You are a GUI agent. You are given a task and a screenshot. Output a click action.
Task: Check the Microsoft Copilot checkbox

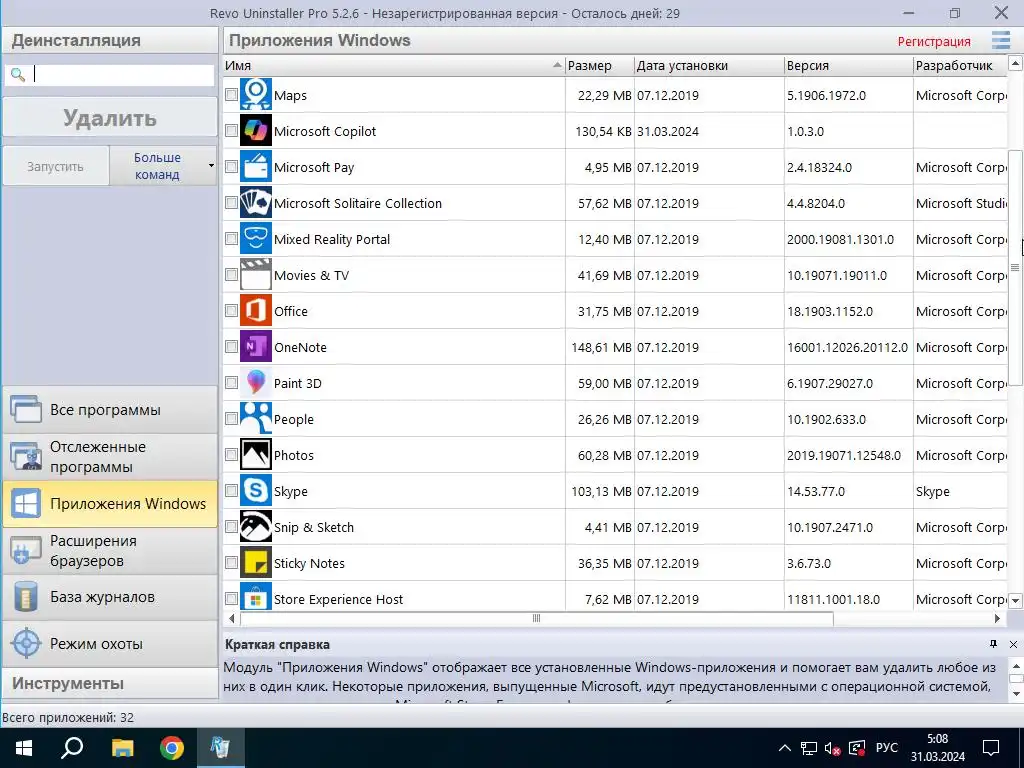(x=231, y=131)
